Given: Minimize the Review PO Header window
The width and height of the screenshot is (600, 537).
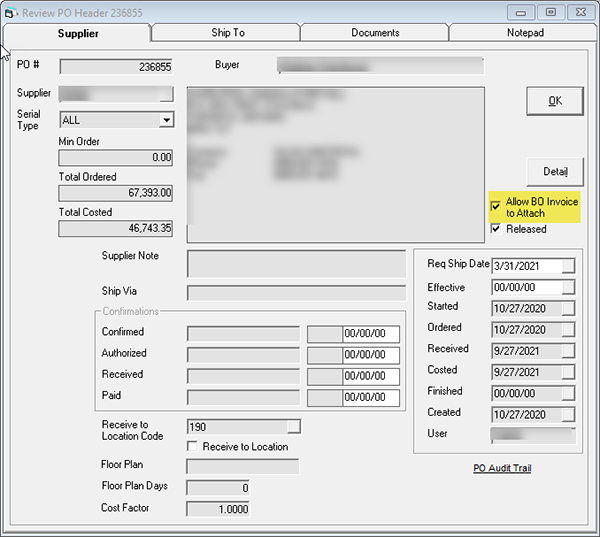Looking at the screenshot, I should pyautogui.click(x=520, y=13).
